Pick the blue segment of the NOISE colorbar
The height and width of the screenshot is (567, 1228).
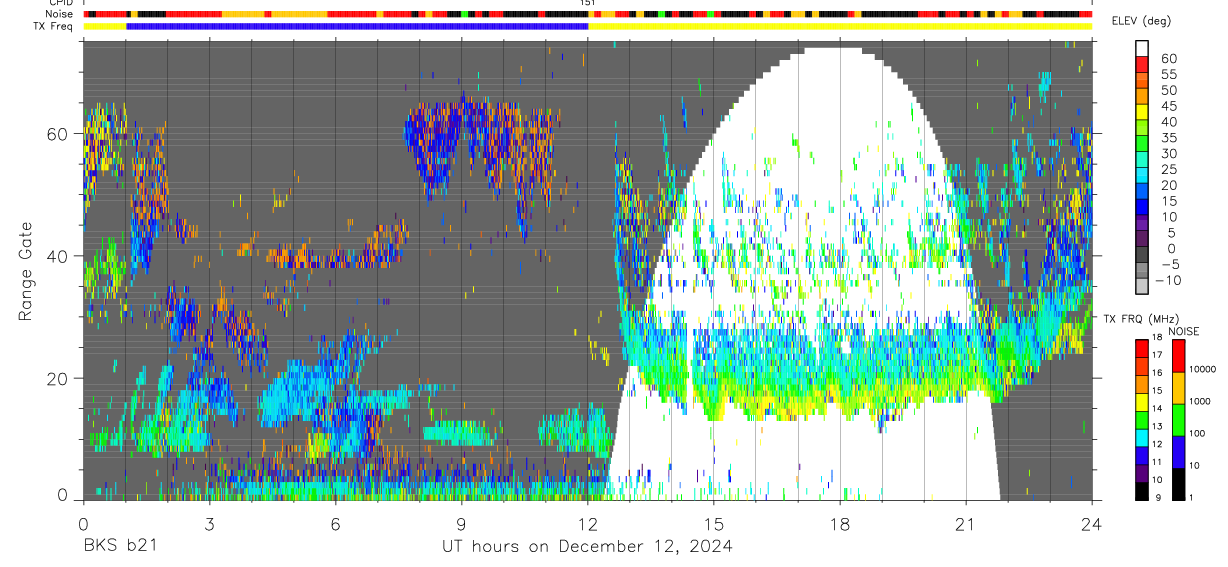(1178, 452)
